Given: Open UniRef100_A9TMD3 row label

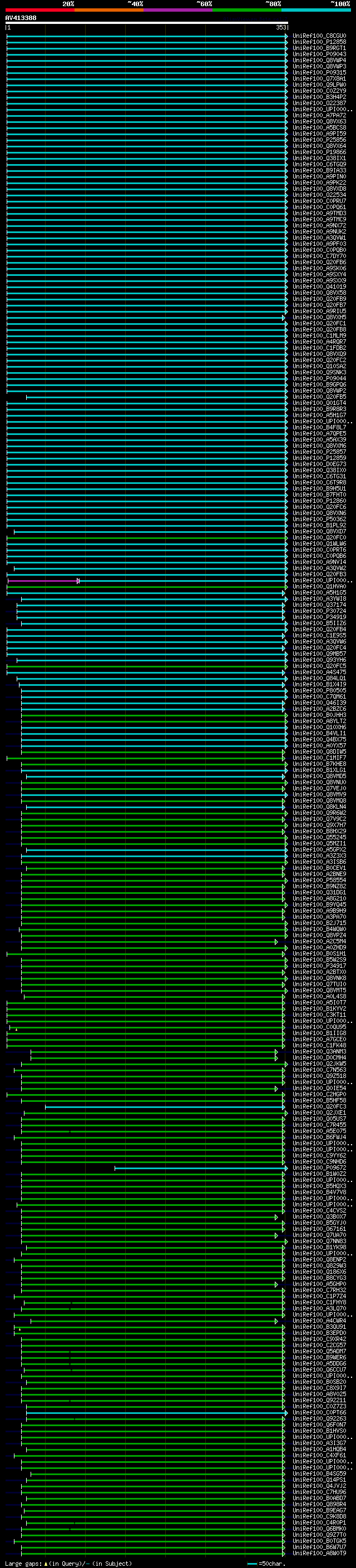Looking at the screenshot, I should coord(319,213).
